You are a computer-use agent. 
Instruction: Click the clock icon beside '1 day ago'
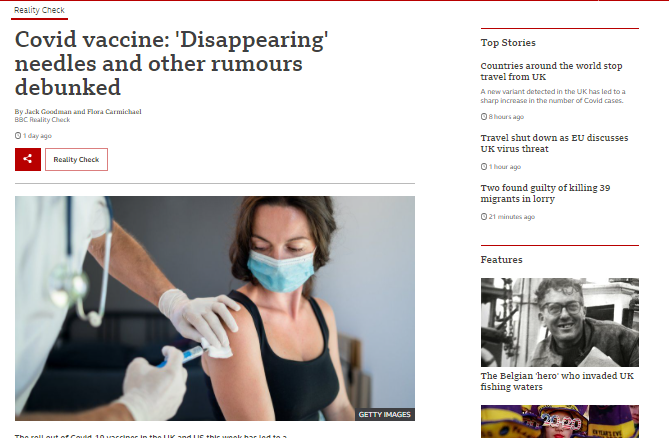[18, 136]
